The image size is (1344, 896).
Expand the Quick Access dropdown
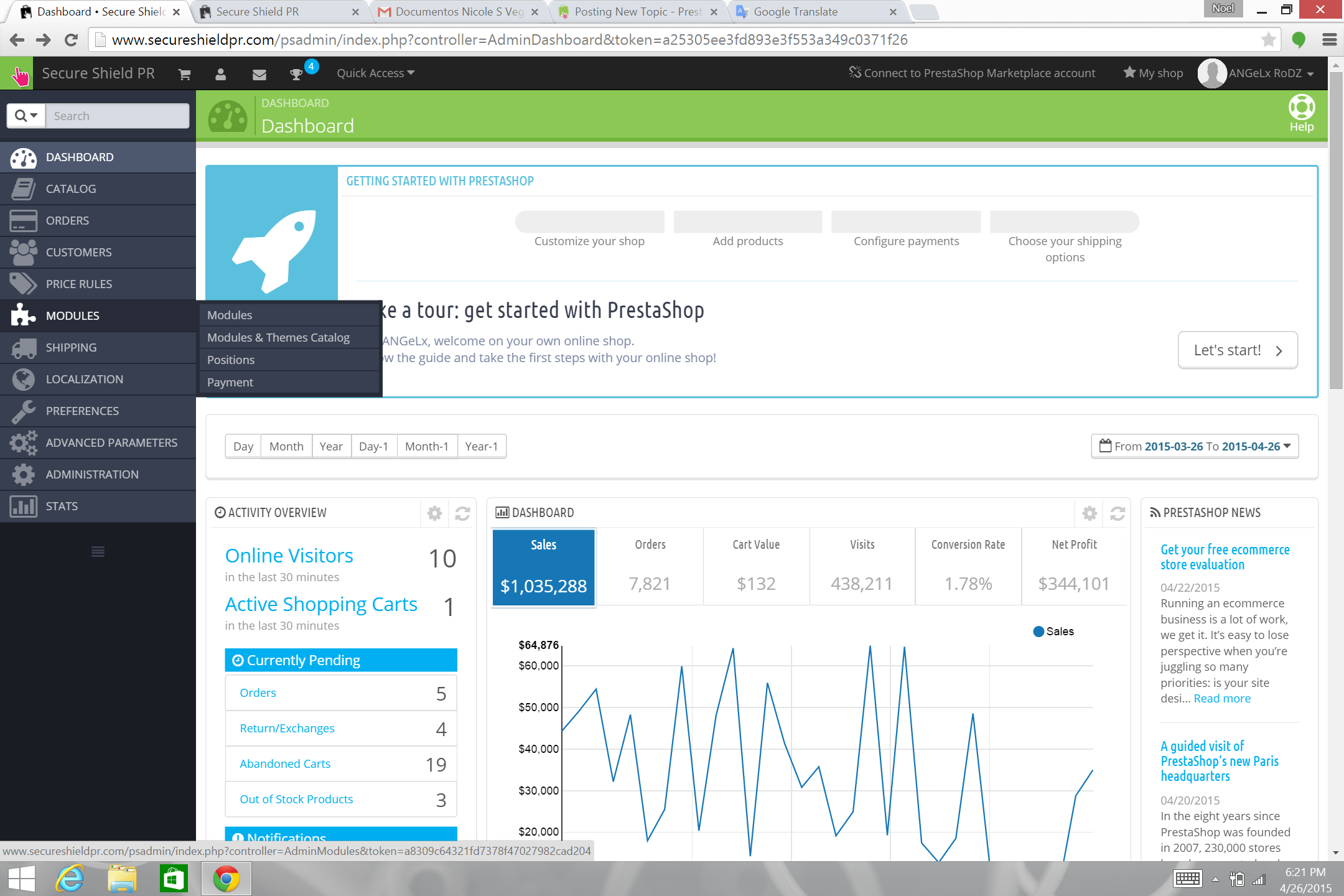pyautogui.click(x=375, y=73)
